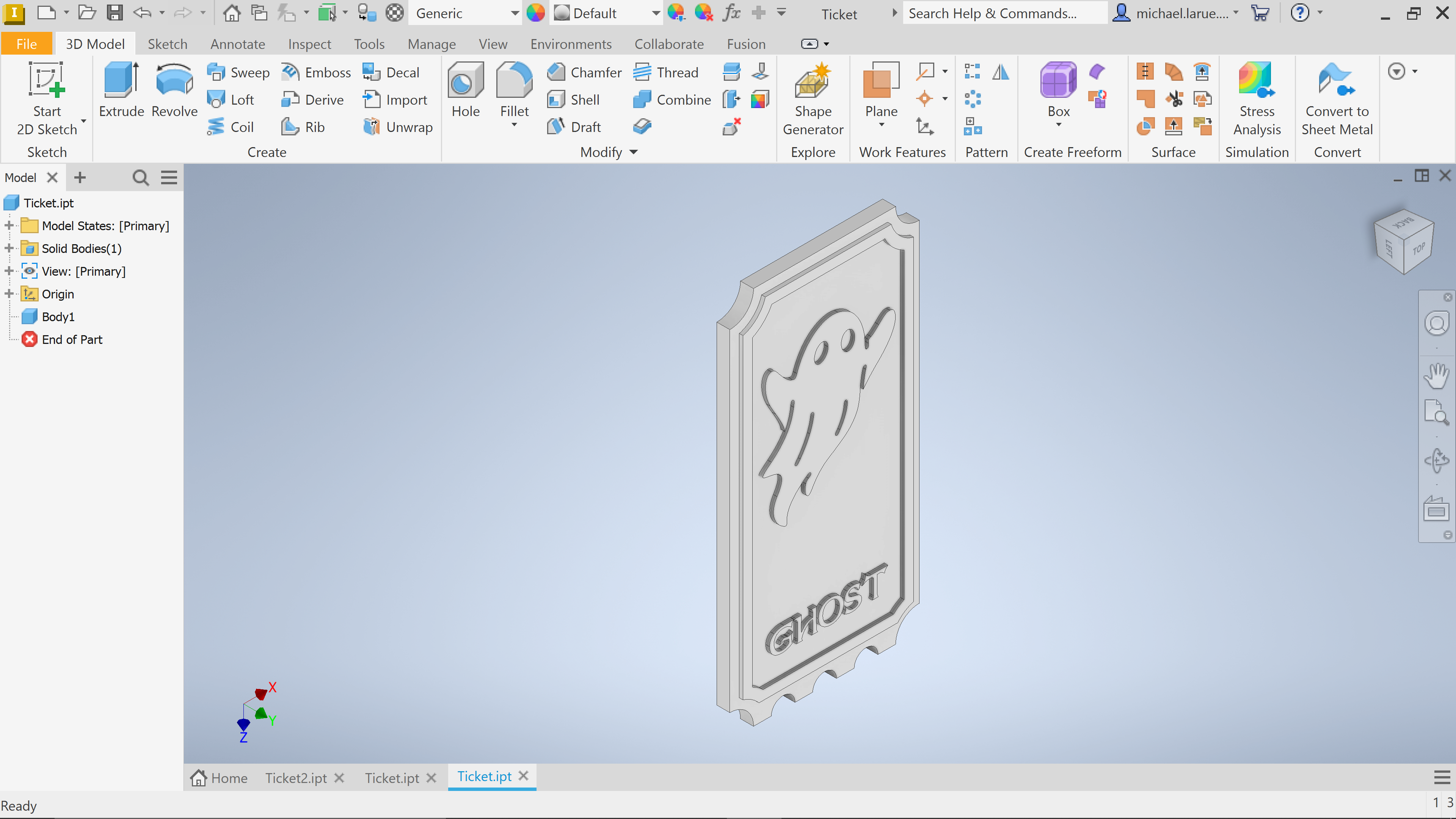Open the Annotate ribbon tab
This screenshot has height=819, width=1456.
coord(237,44)
